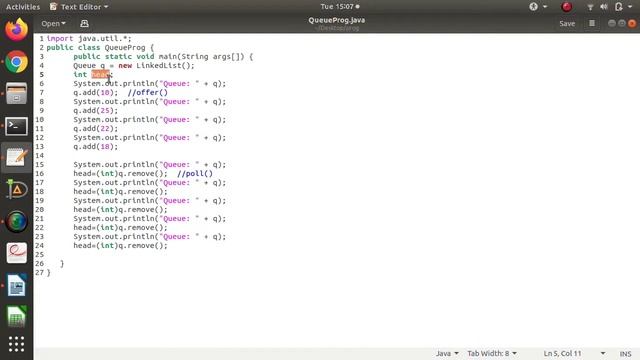Show Applications grid
The image size is (640, 360).
click(x=16, y=344)
